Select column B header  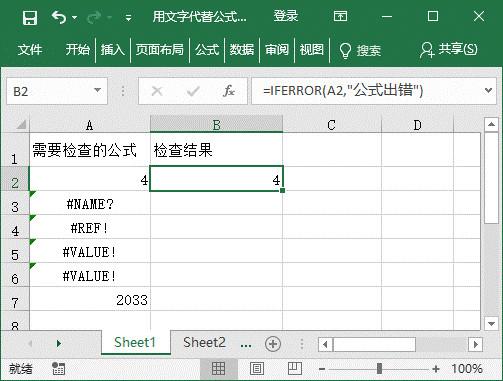(216, 125)
